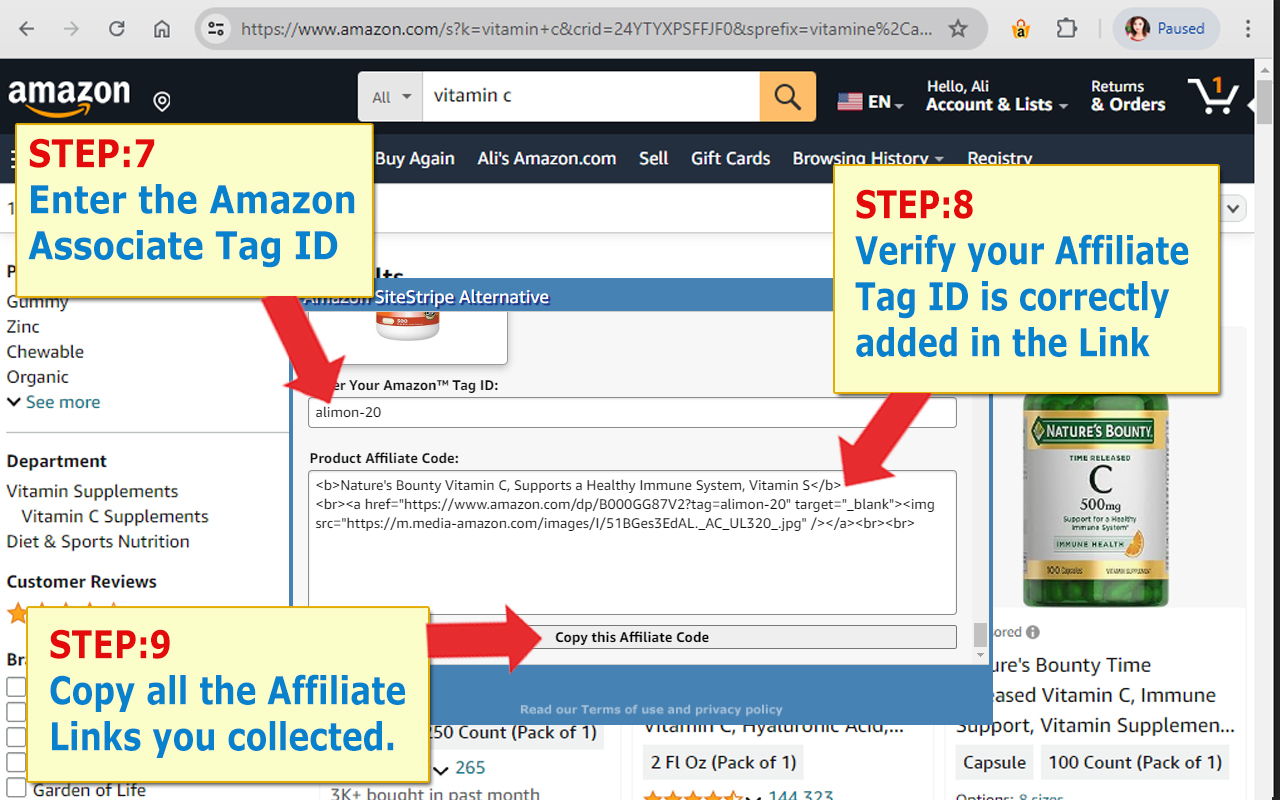Click the Amazon logo
1280x800 pixels.
[69, 94]
